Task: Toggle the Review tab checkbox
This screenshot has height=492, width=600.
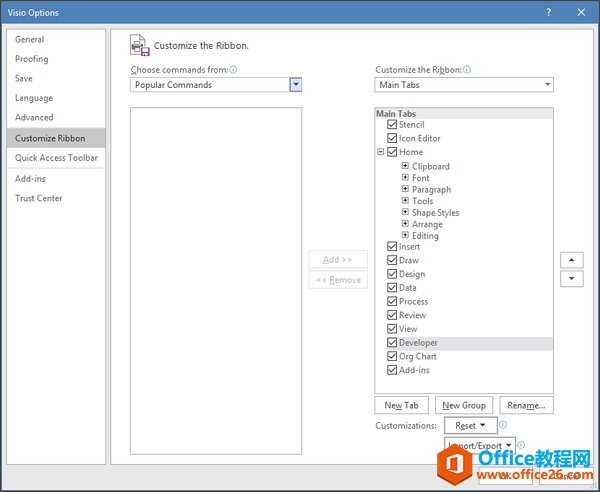Action: click(x=392, y=315)
